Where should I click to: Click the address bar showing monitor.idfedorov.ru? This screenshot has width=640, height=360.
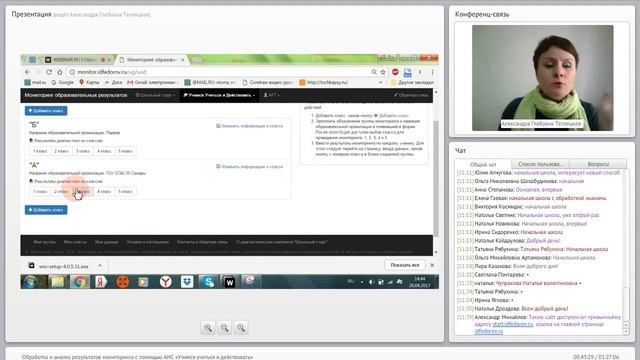click(220, 72)
